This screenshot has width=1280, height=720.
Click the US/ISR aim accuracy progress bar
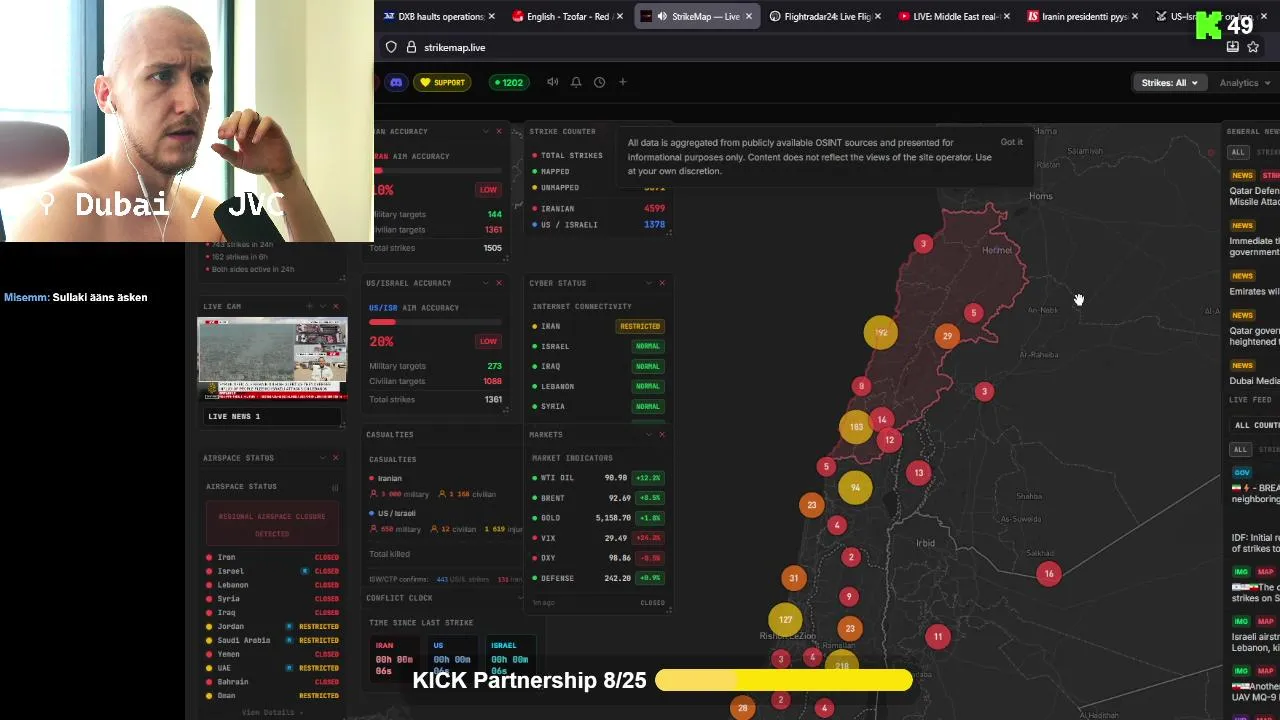point(435,322)
